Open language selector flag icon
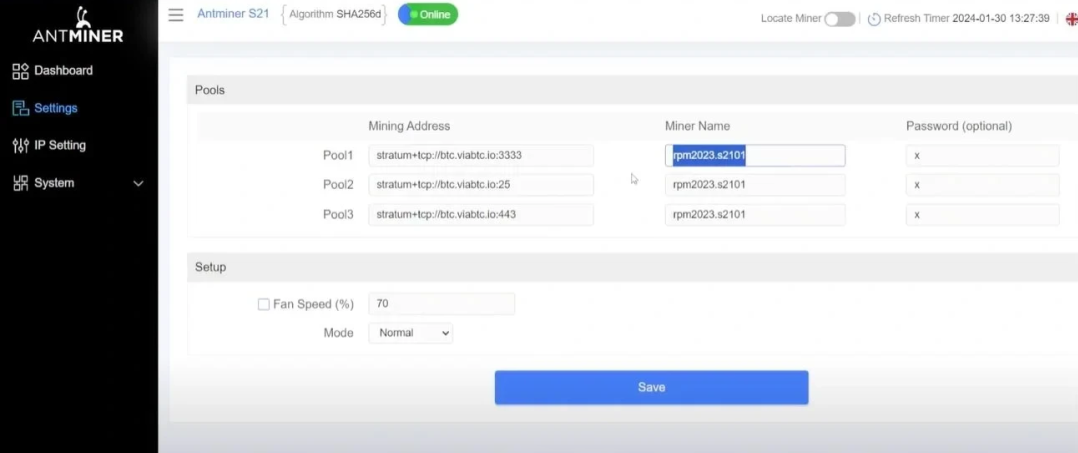1078x453 pixels. pos(1070,19)
